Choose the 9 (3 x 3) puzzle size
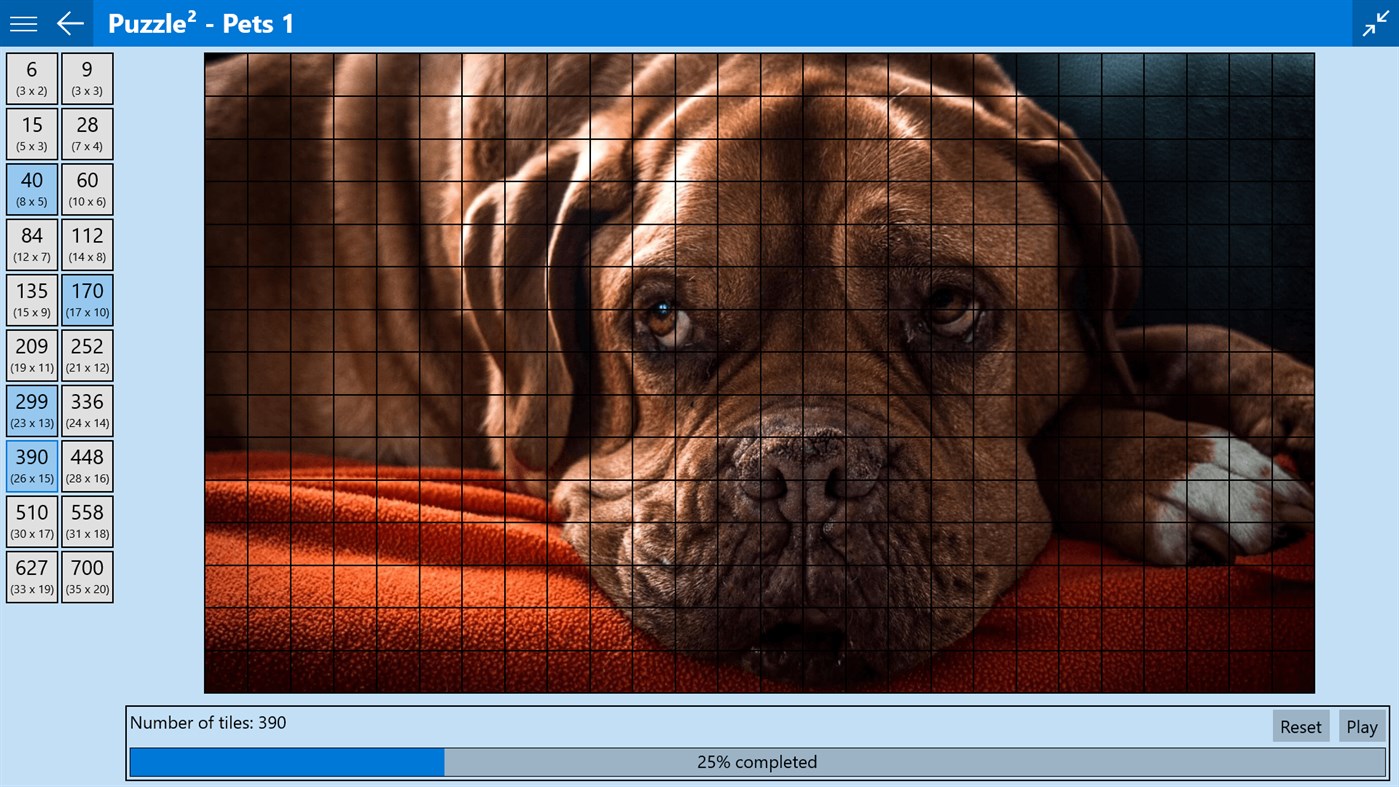 point(87,77)
